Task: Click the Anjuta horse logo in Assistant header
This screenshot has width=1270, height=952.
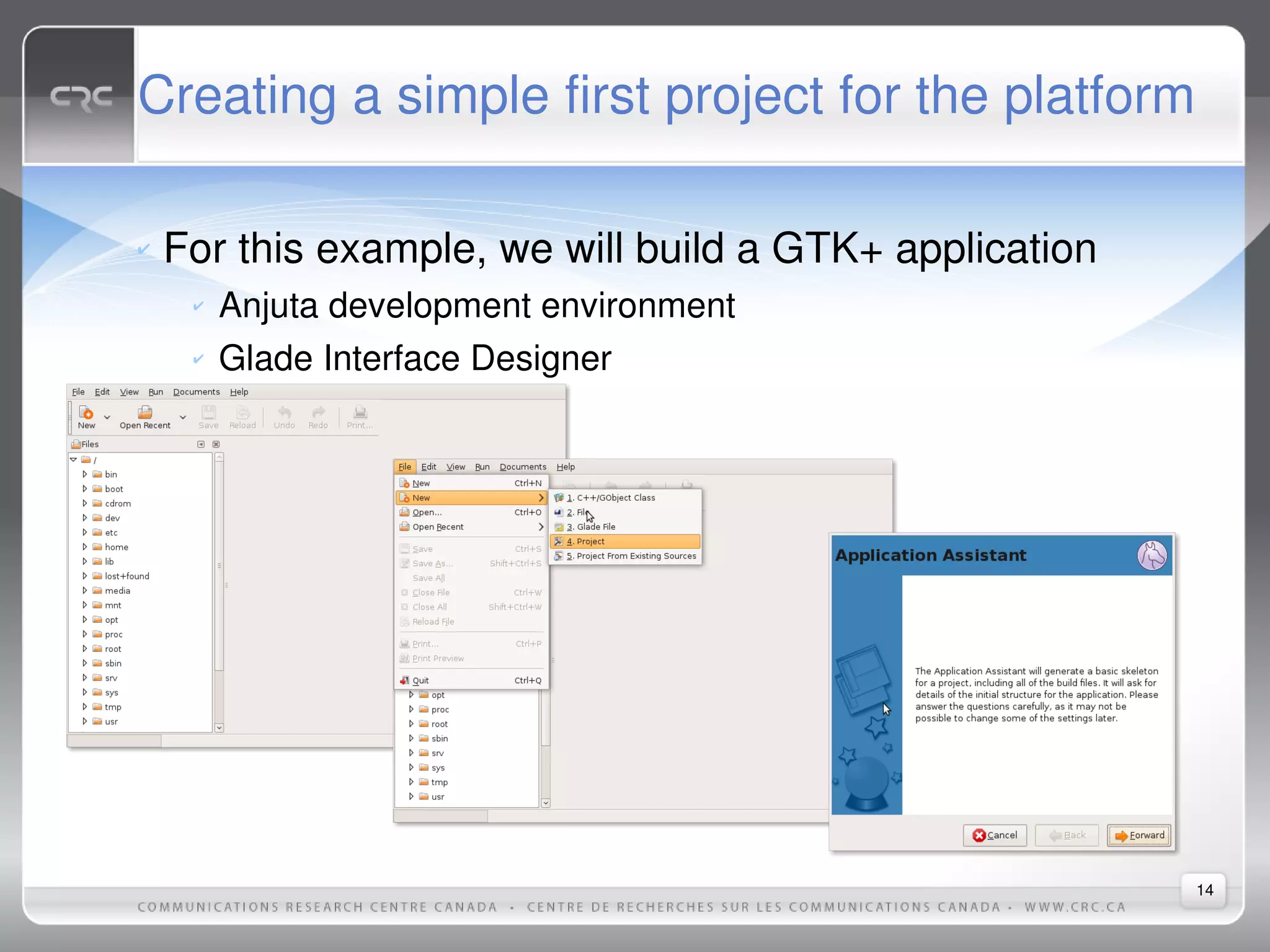Action: coord(1152,555)
